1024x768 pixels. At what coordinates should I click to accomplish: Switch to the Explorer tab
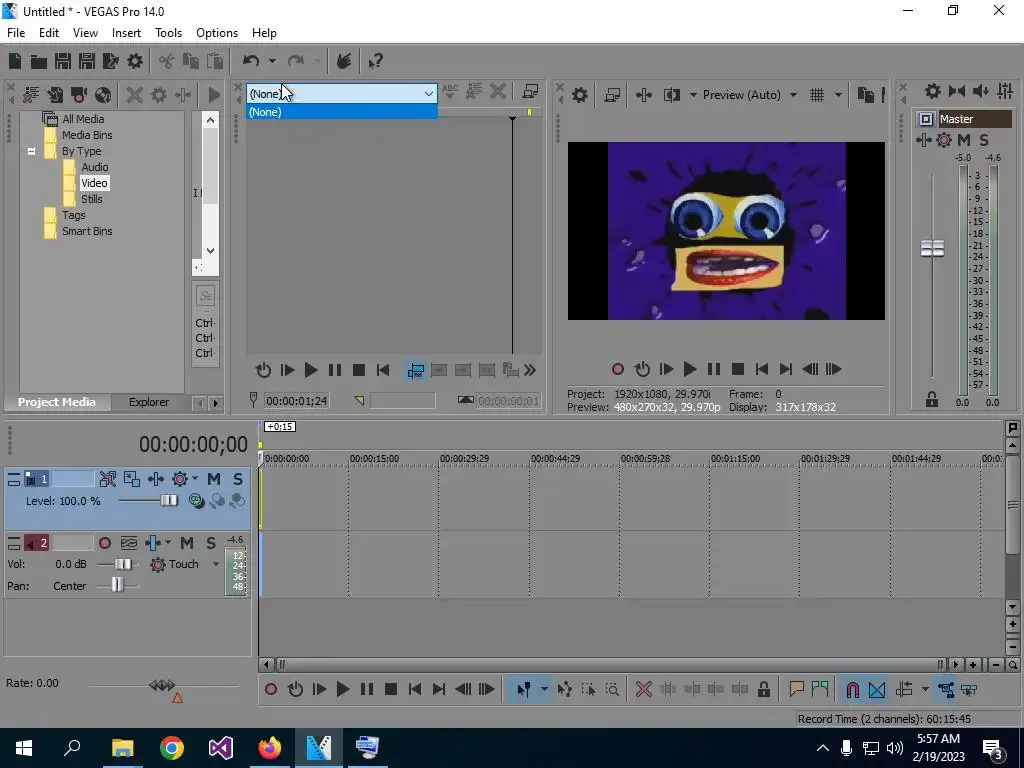pyautogui.click(x=149, y=402)
